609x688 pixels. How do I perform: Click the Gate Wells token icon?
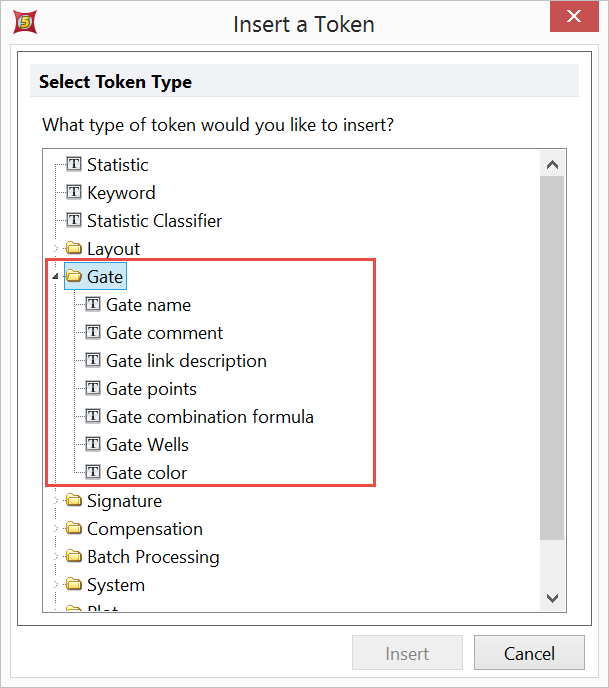click(93, 444)
